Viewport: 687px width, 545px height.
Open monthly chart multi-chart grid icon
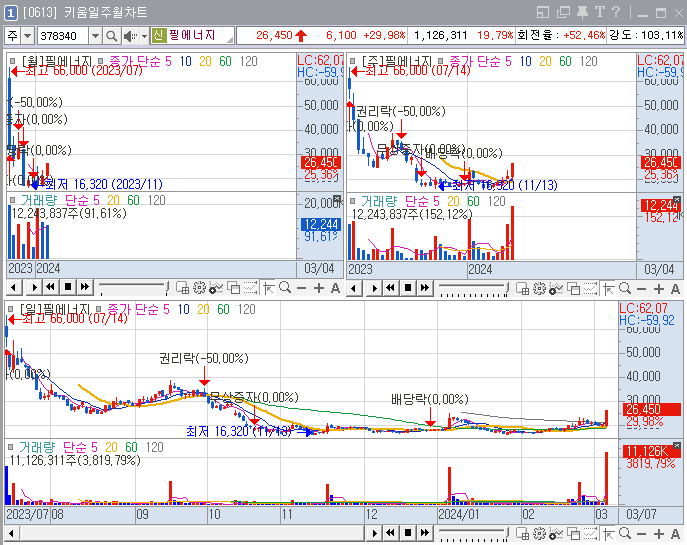point(182,288)
